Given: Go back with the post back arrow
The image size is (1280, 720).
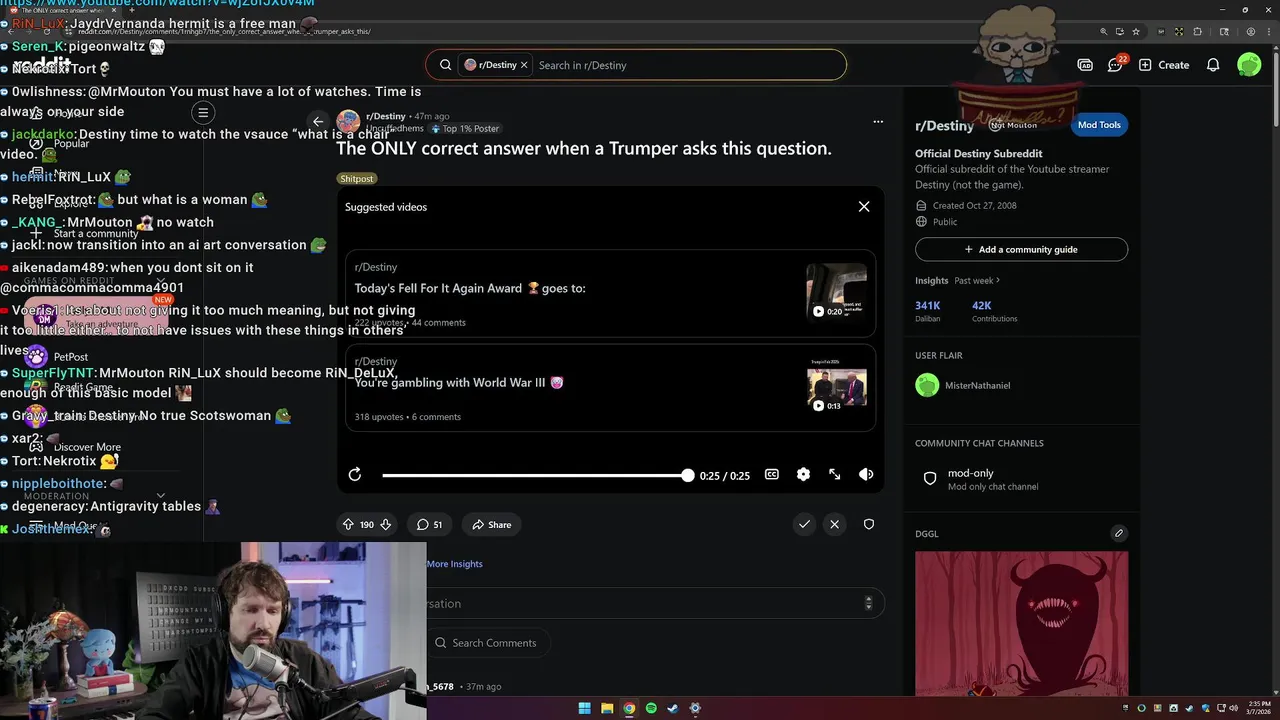Looking at the screenshot, I should pos(318,122).
